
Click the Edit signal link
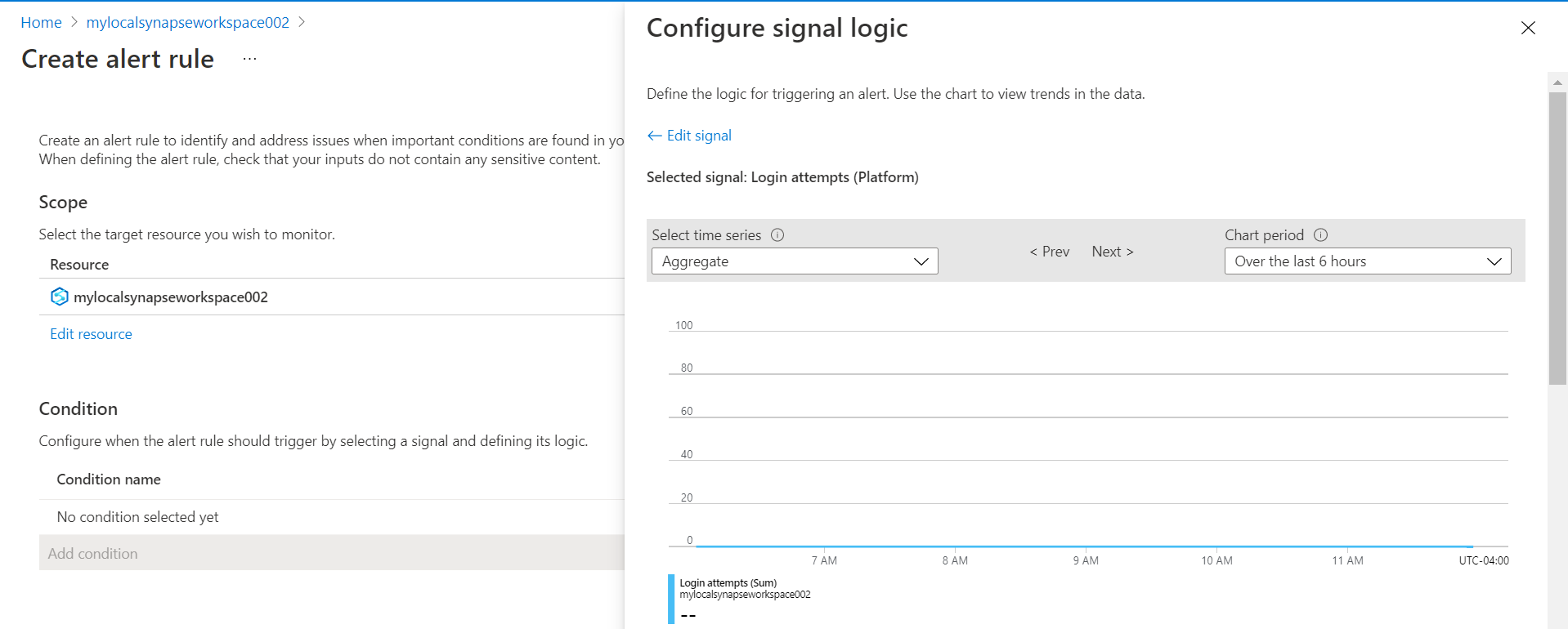coord(699,136)
